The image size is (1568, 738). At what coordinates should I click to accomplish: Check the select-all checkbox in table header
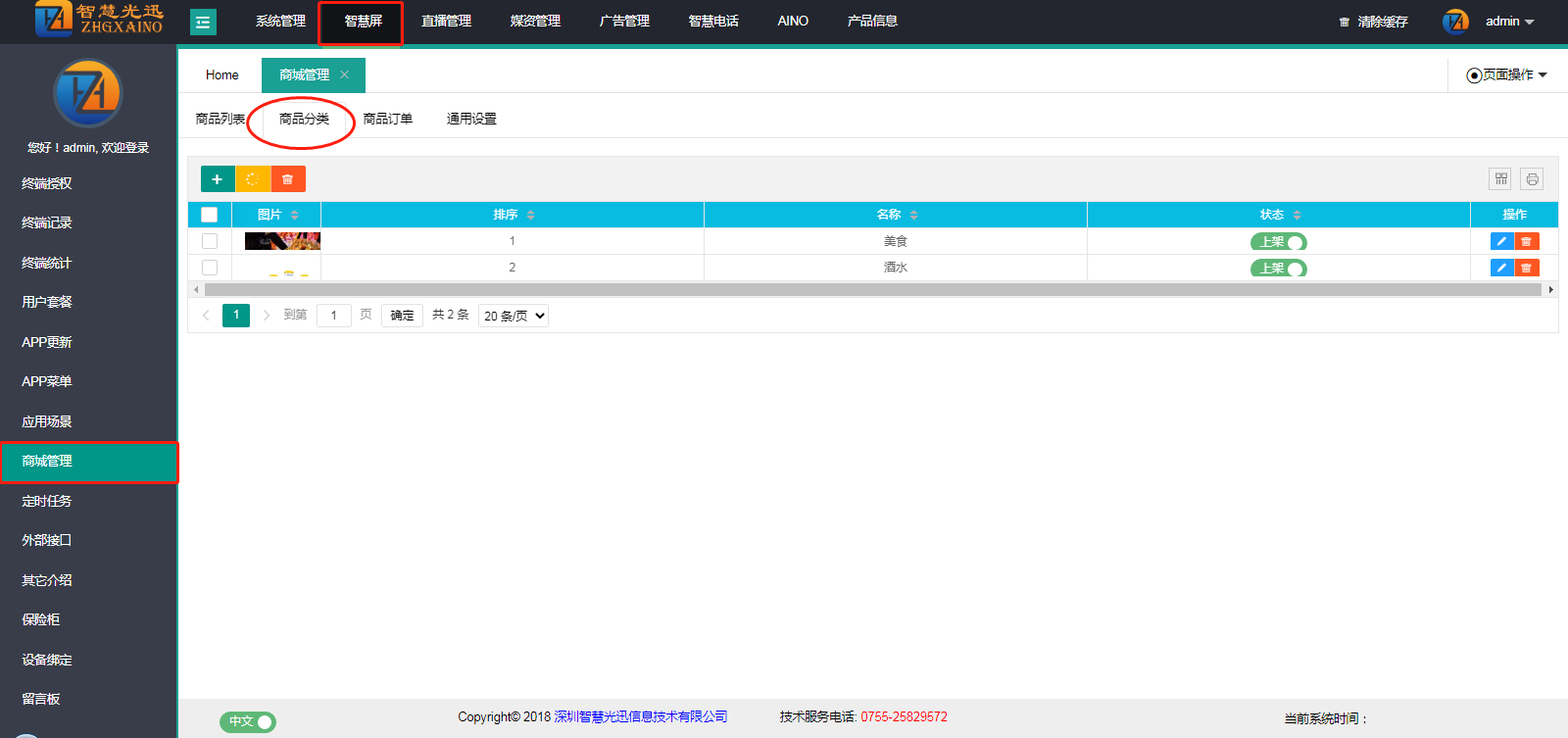(209, 215)
